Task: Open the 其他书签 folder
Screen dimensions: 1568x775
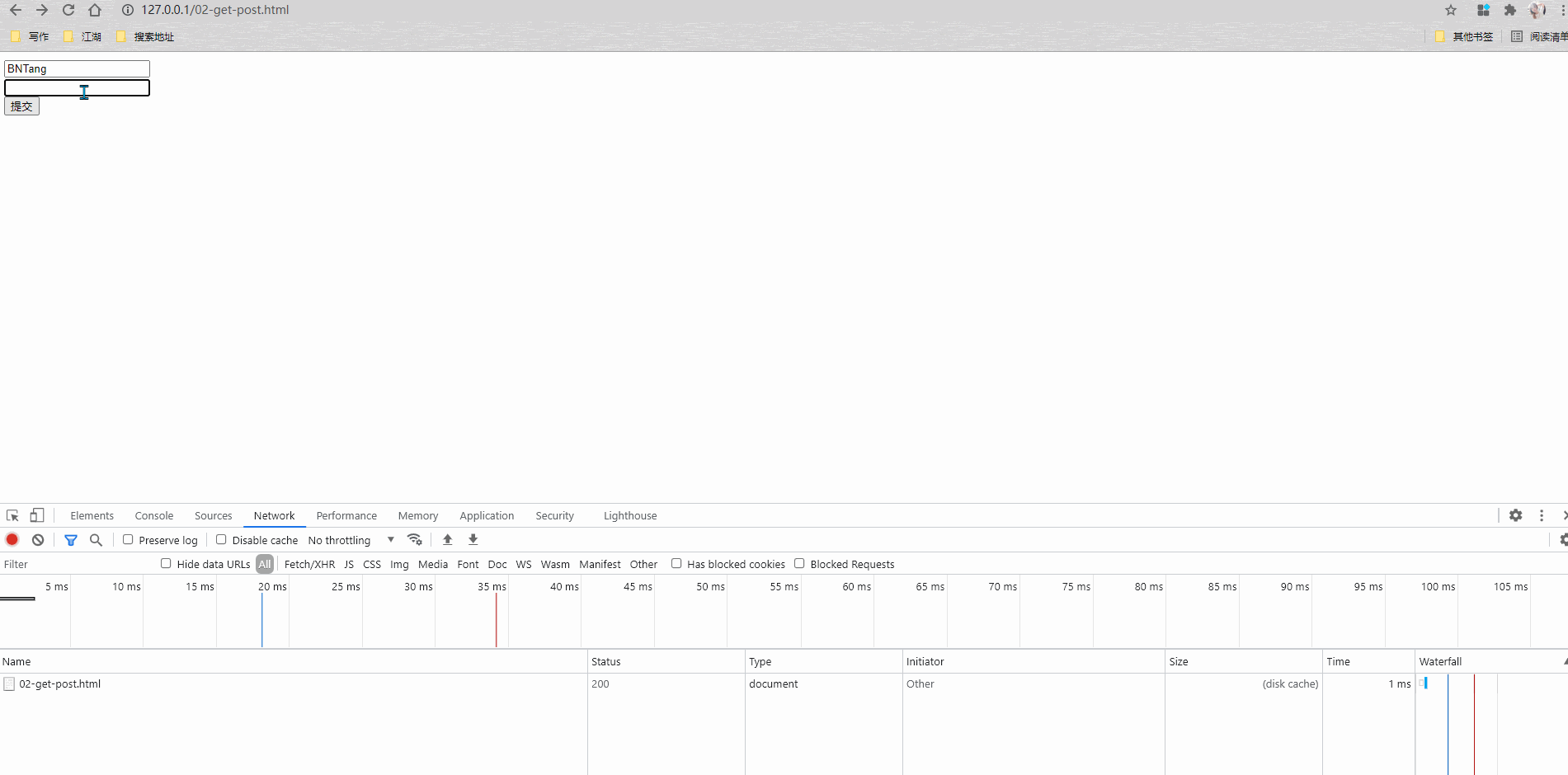Action: tap(1464, 36)
